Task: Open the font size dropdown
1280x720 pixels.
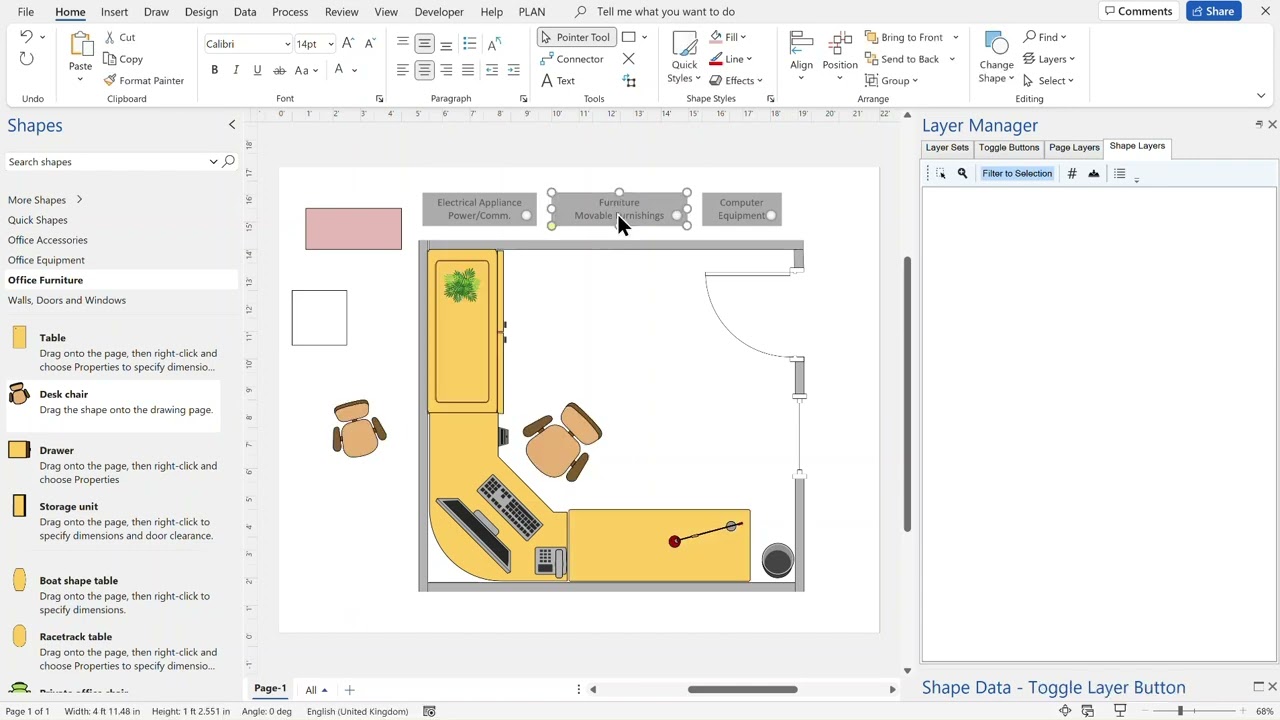Action: pos(330,44)
